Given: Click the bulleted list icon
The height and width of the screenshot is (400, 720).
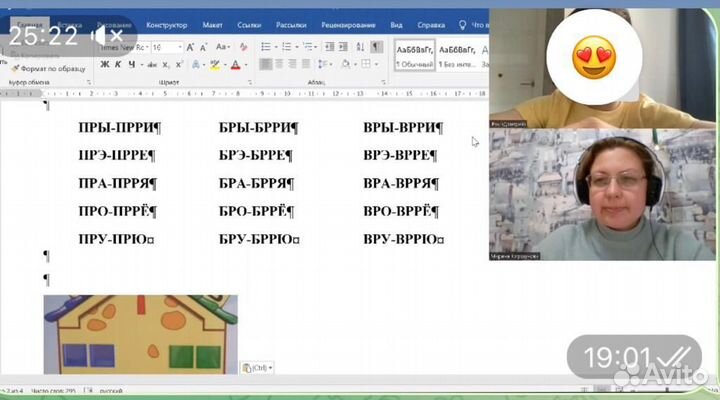Looking at the screenshot, I should pos(263,47).
